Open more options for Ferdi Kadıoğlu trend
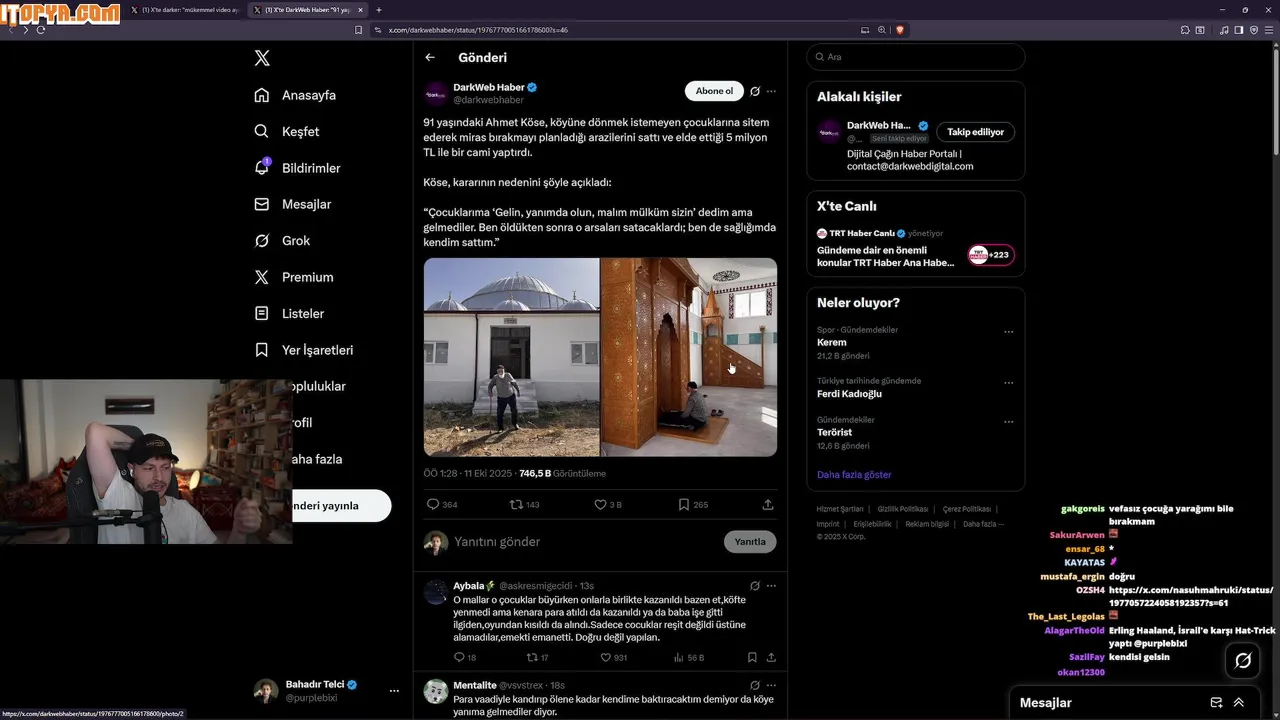The image size is (1280, 720). pyautogui.click(x=1008, y=383)
